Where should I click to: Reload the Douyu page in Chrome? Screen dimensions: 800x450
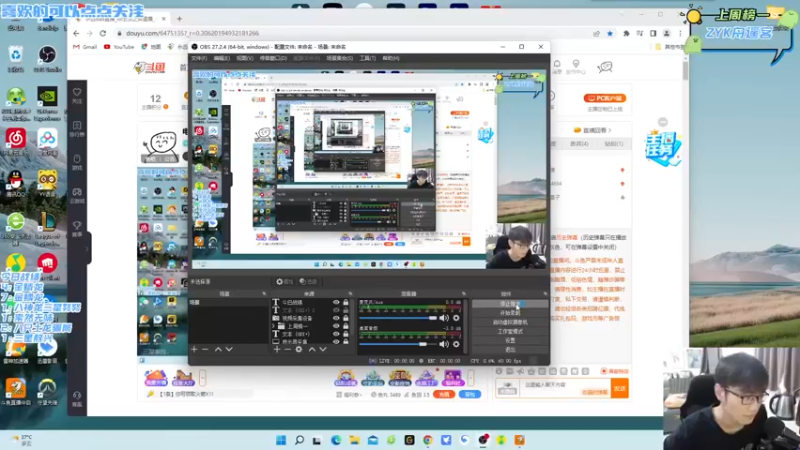click(x=103, y=33)
